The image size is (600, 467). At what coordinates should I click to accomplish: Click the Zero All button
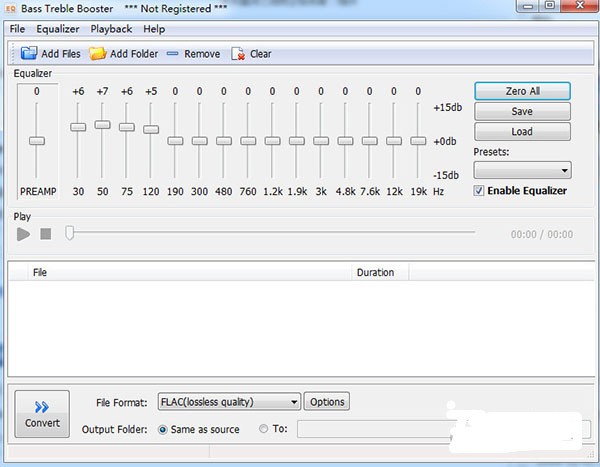522,91
